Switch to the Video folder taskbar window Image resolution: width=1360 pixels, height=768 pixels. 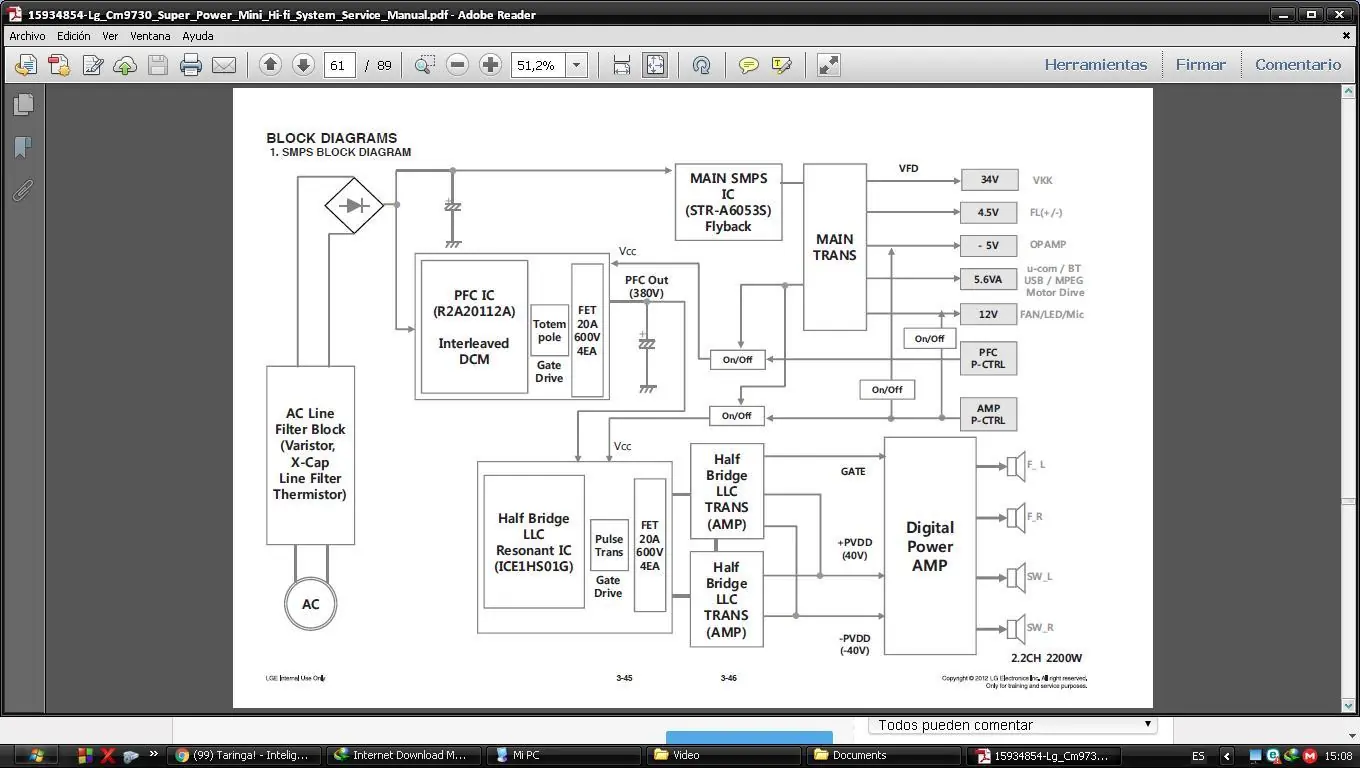point(723,755)
